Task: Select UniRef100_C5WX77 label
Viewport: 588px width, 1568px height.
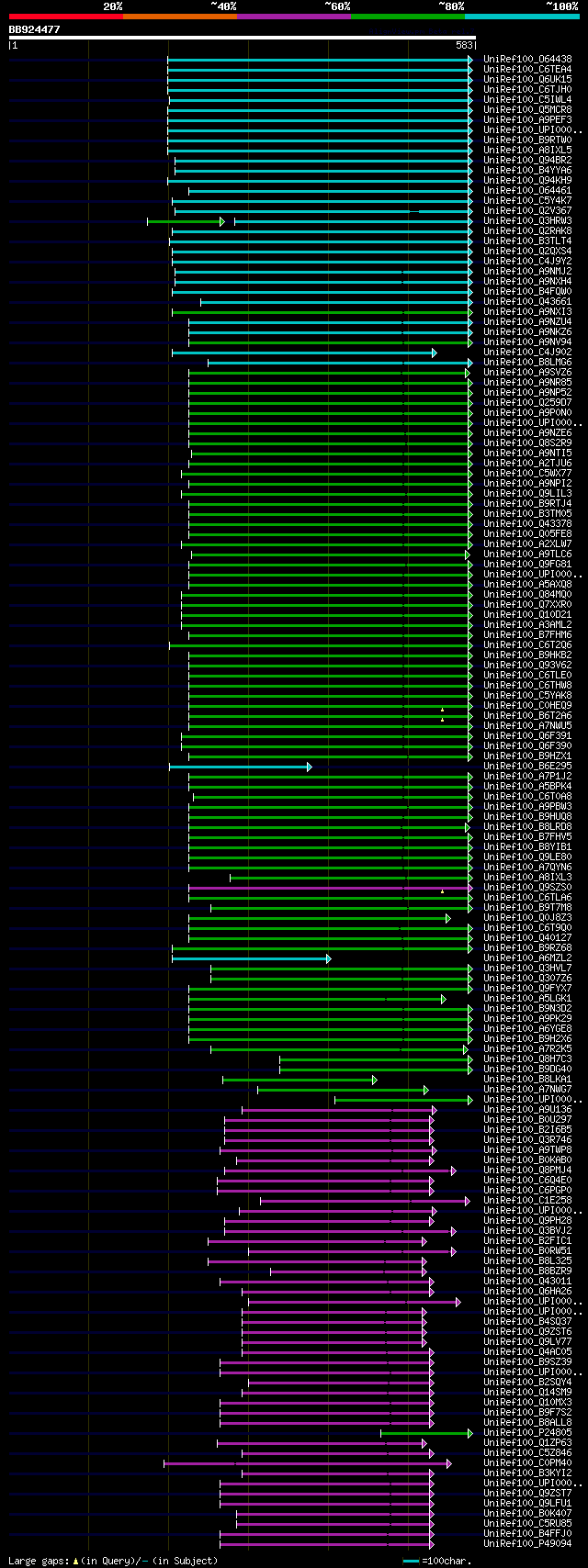Action: [527, 473]
